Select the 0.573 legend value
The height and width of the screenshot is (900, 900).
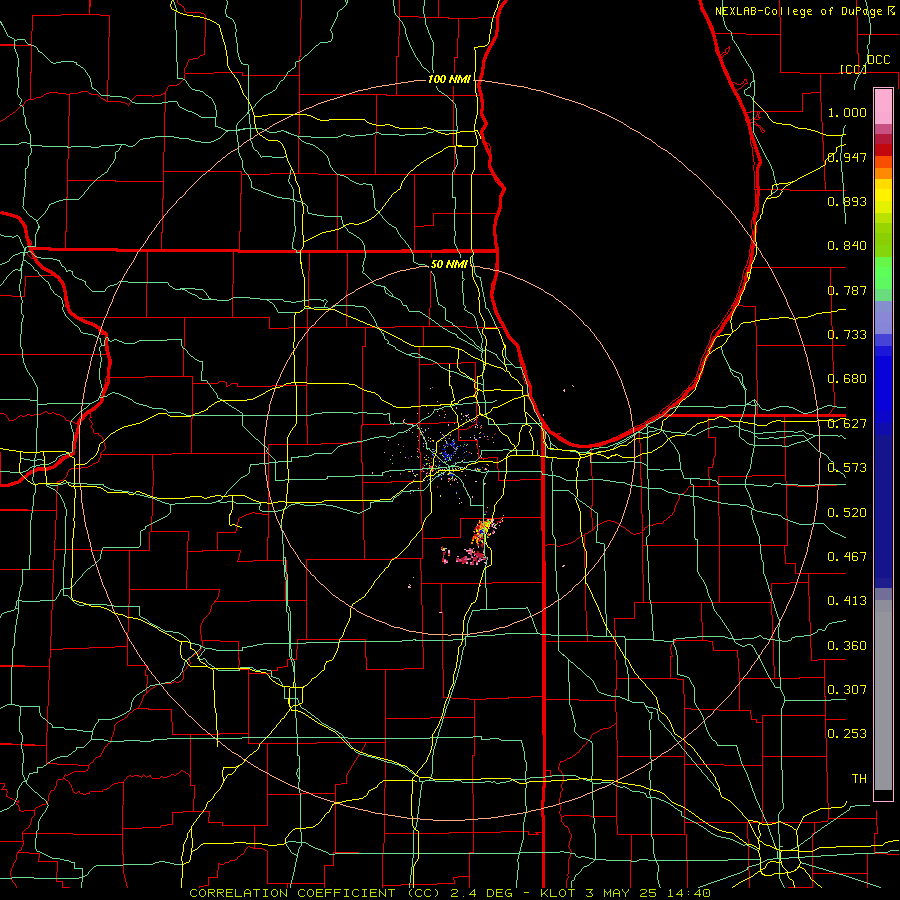847,468
